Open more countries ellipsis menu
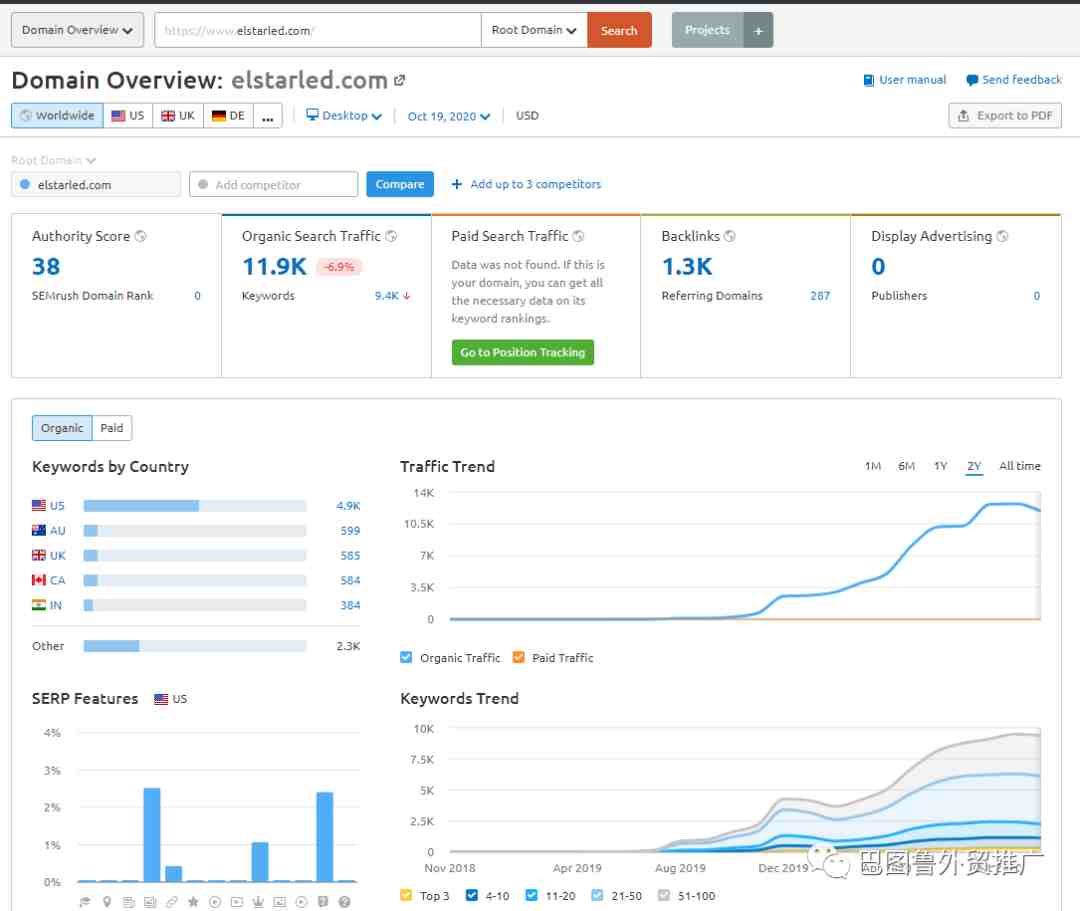The image size is (1080, 911). [x=268, y=116]
